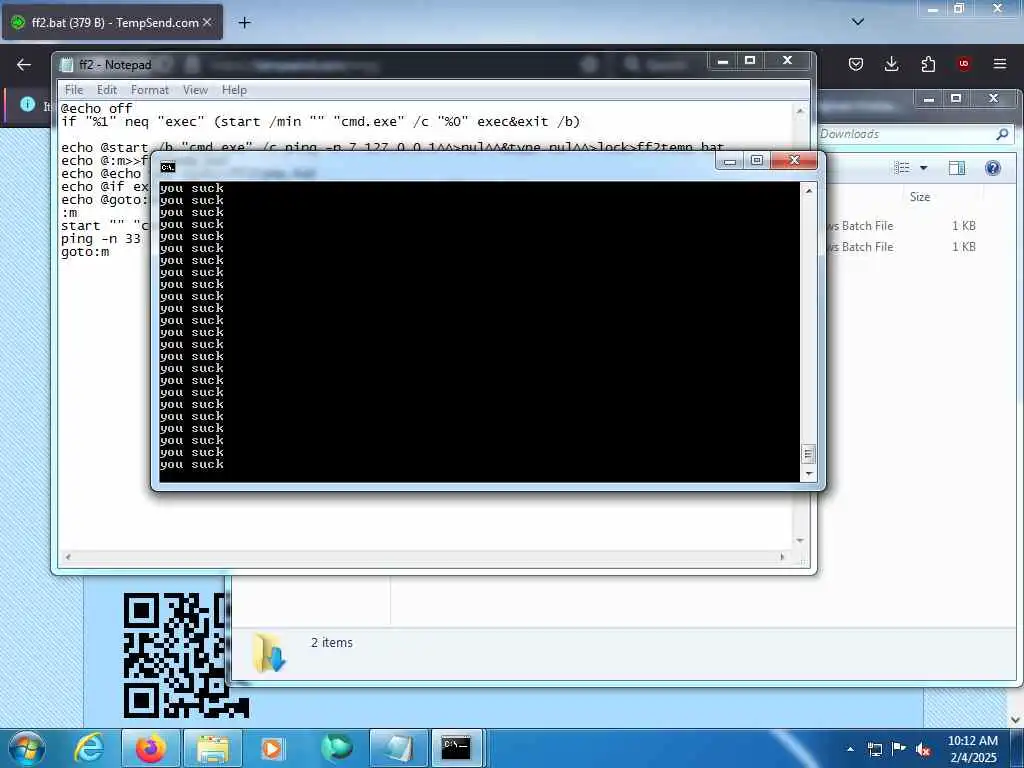1024x768 pixels.
Task: Go back with the browser back arrow
Action: tap(24, 64)
